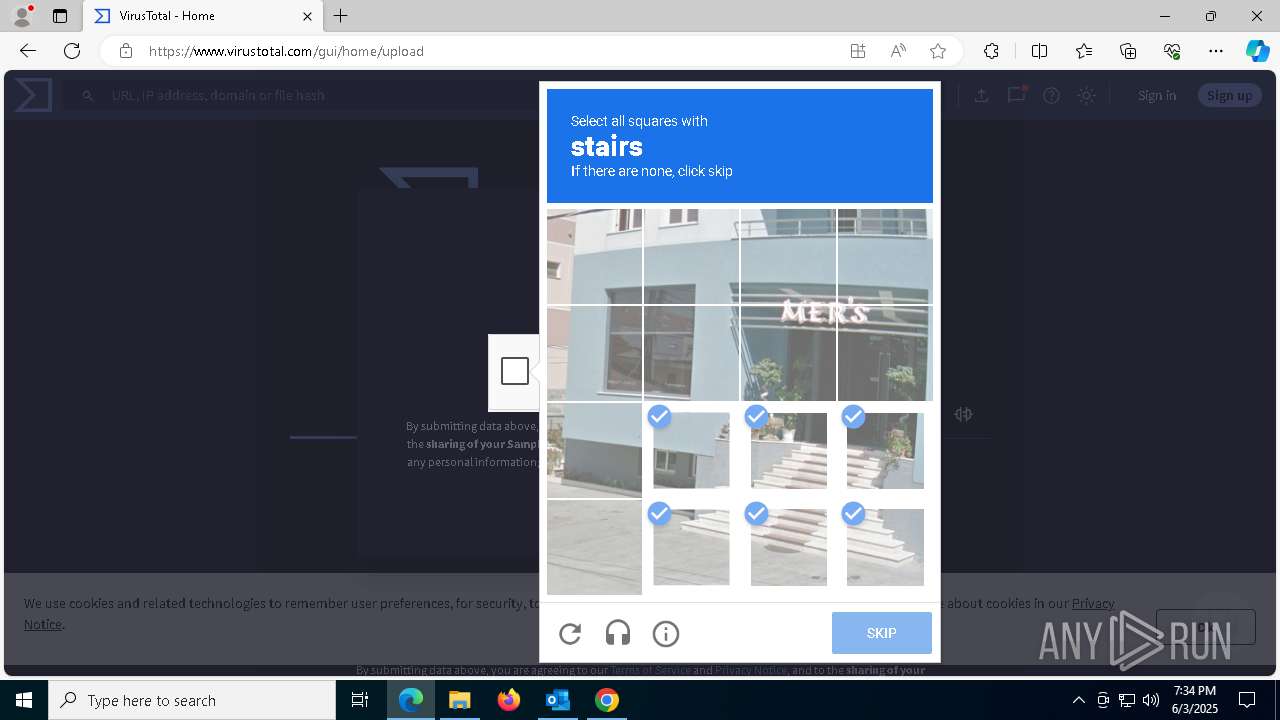Open the notification center icon
The width and height of the screenshot is (1280, 720).
[1247, 700]
